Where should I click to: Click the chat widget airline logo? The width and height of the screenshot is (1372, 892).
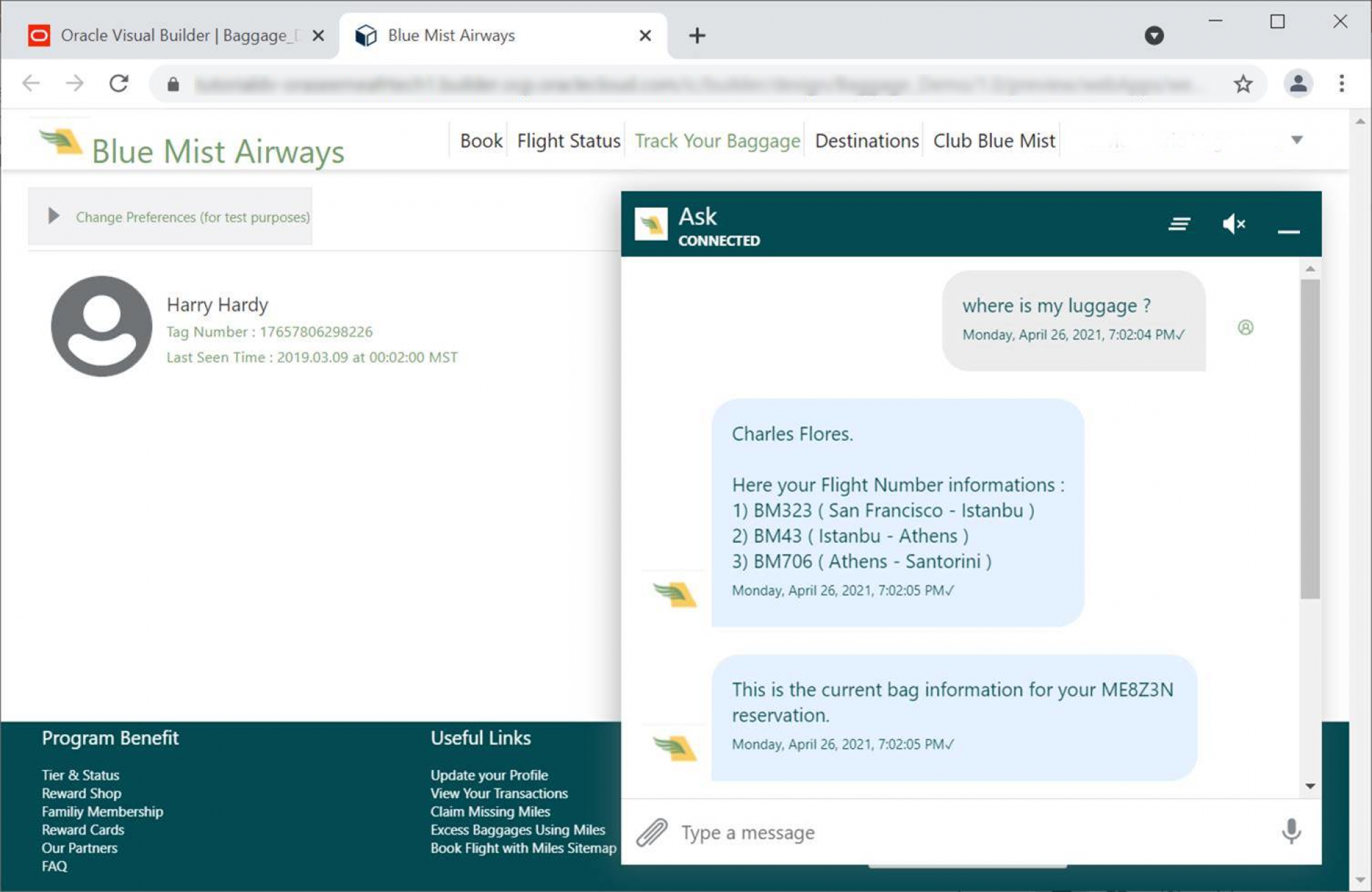(651, 224)
